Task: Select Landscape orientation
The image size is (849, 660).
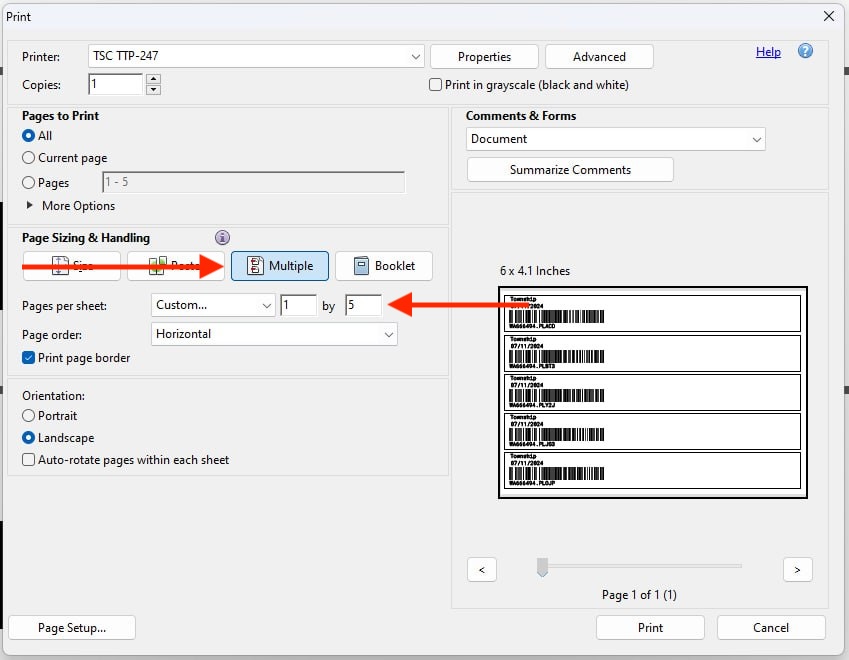Action: point(28,437)
